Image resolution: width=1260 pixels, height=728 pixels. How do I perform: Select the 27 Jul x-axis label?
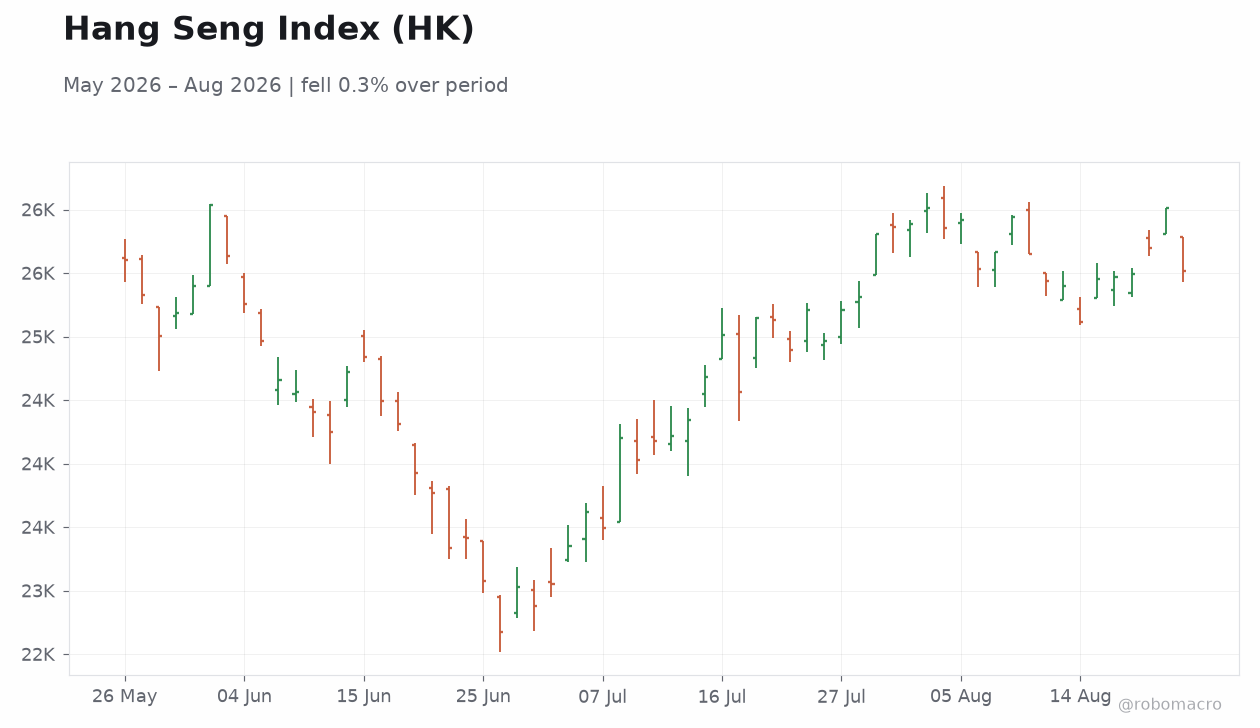click(841, 697)
